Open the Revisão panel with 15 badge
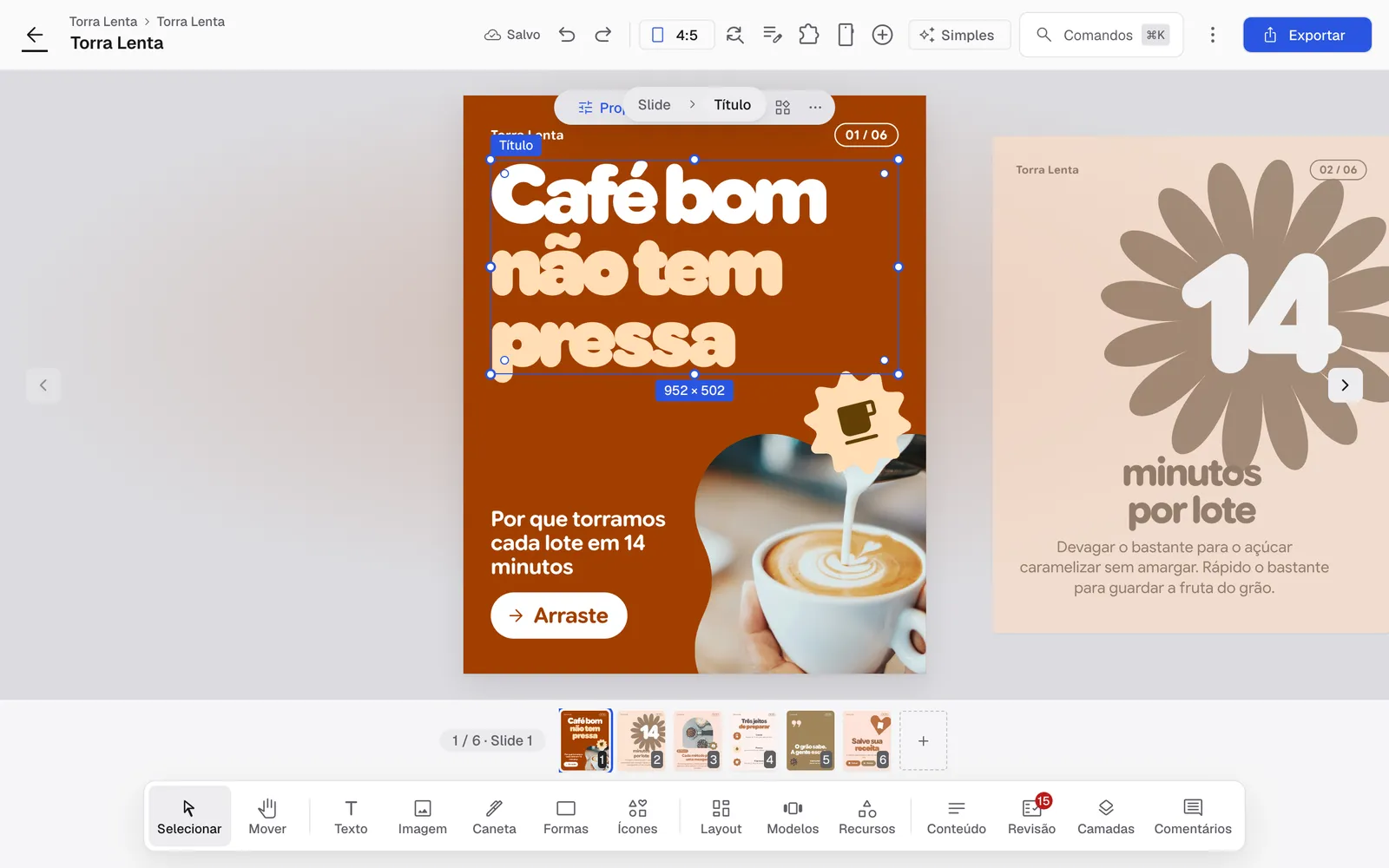 pos(1032,817)
